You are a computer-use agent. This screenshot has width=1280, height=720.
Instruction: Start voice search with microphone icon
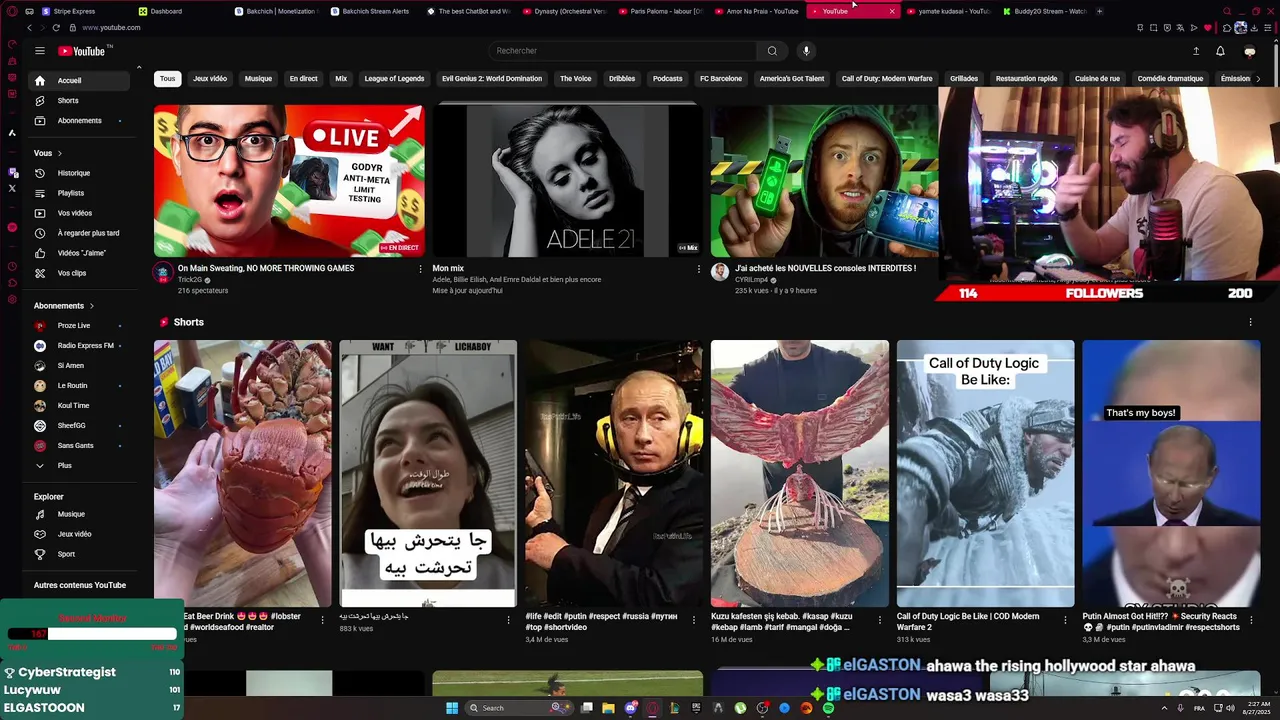click(x=806, y=51)
